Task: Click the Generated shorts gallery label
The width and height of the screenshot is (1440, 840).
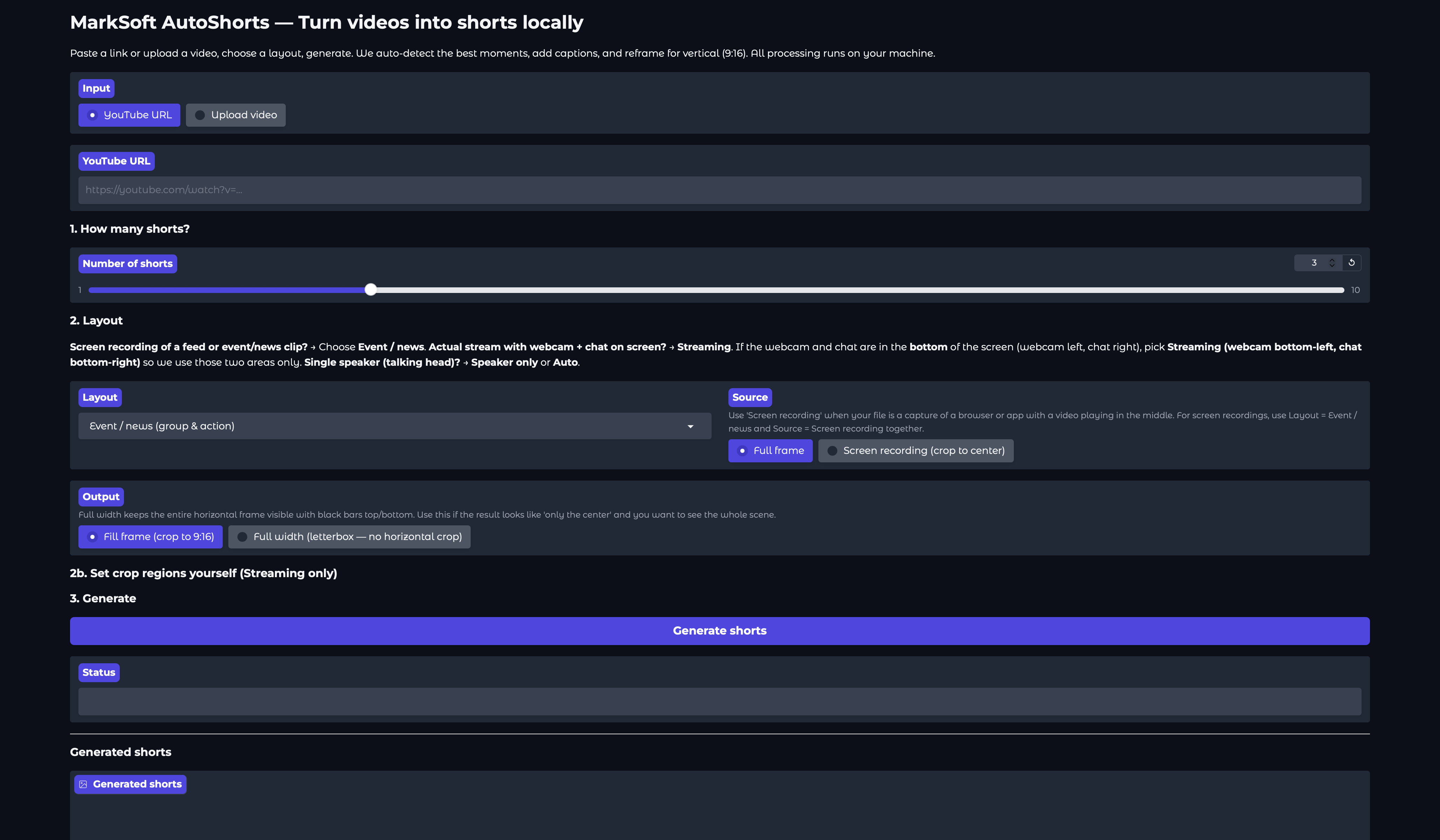Action: pyautogui.click(x=130, y=784)
